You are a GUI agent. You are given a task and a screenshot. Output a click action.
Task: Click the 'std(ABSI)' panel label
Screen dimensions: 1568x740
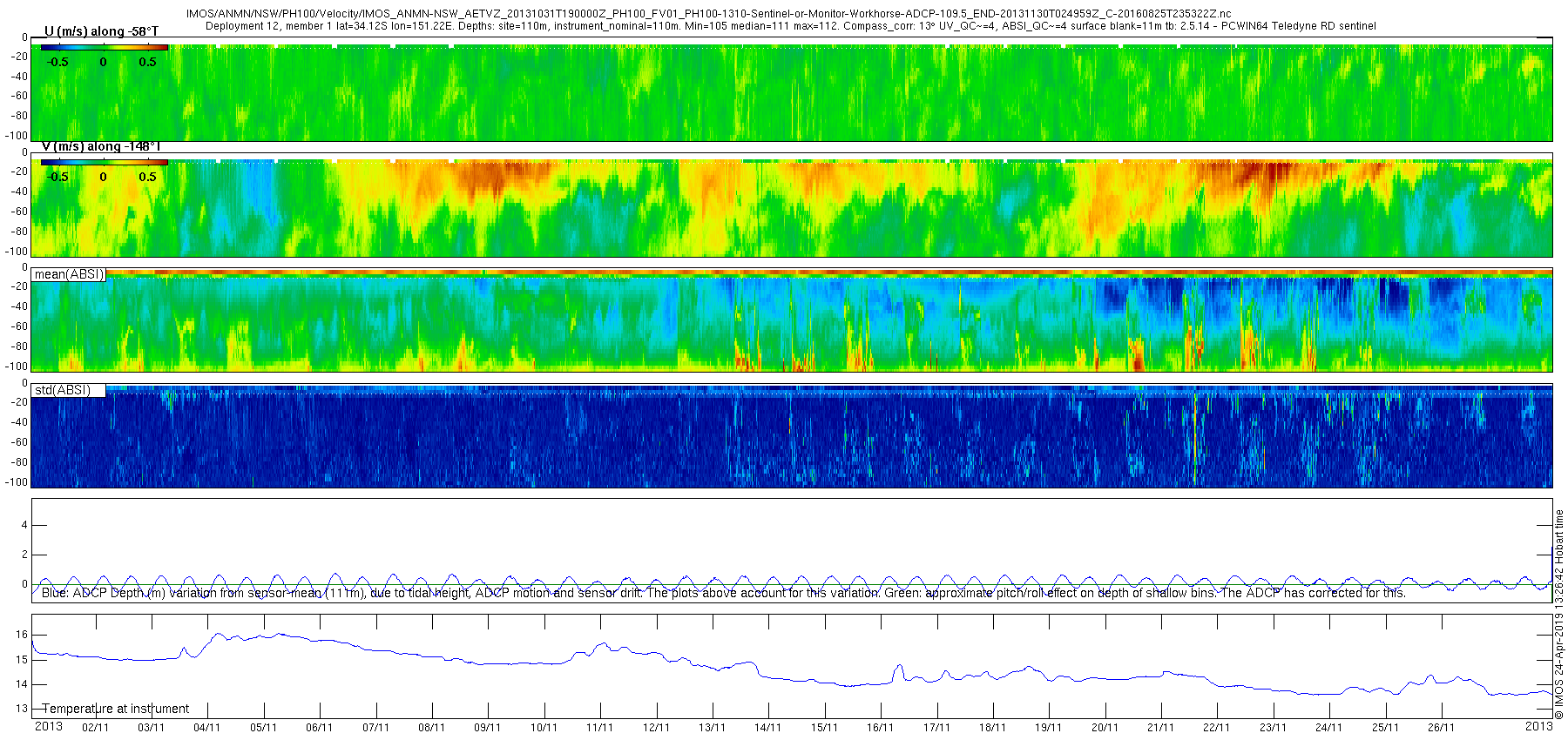tap(63, 390)
